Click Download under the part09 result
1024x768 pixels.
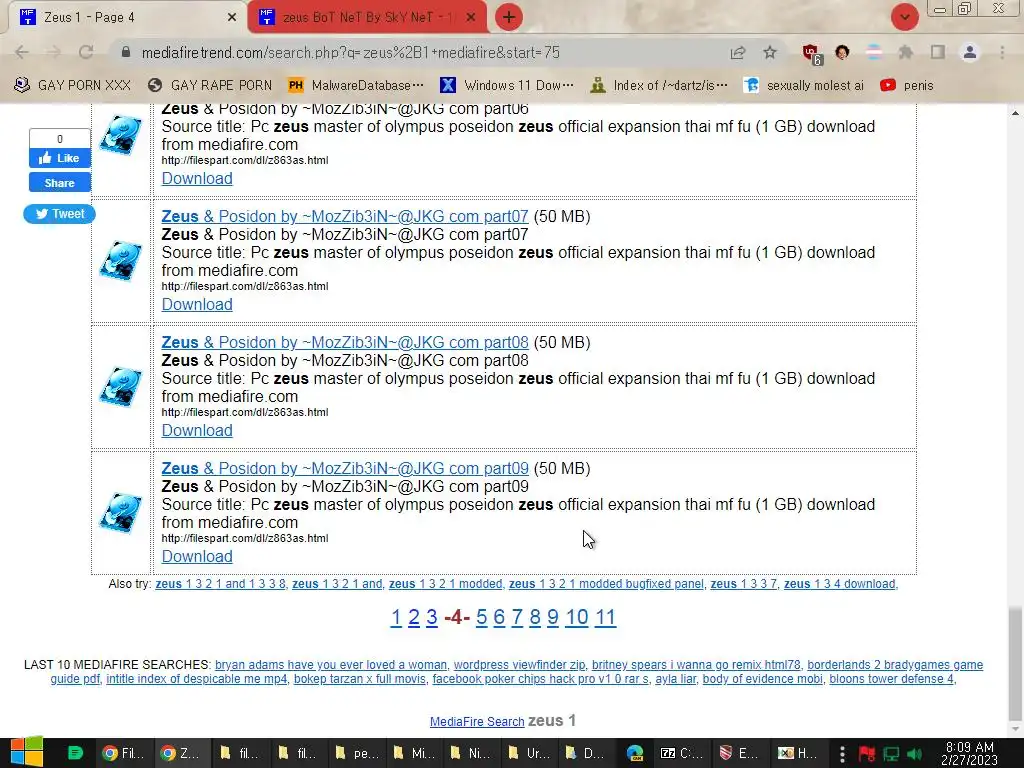pyautogui.click(x=197, y=556)
